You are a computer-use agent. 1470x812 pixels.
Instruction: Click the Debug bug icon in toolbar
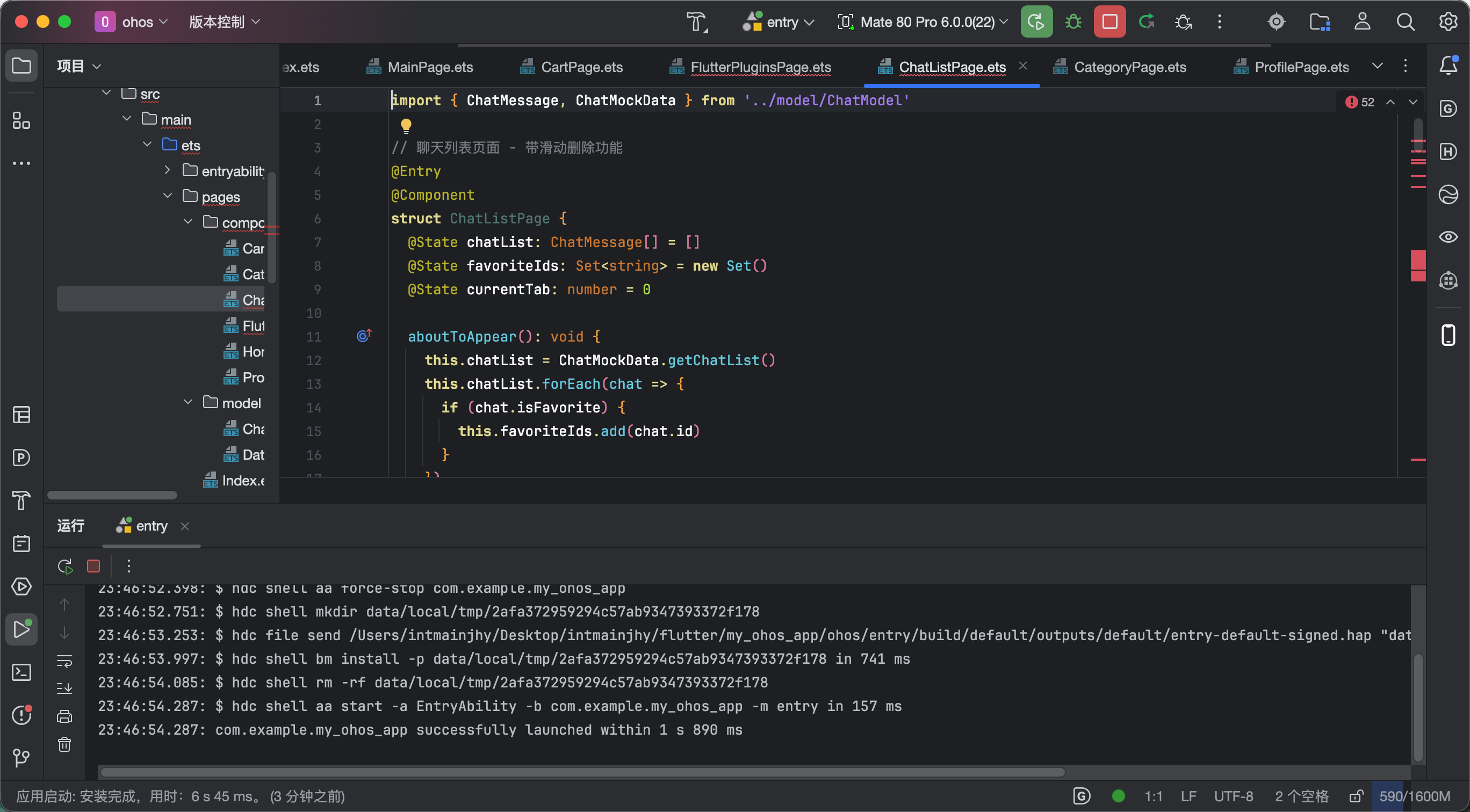[1073, 21]
